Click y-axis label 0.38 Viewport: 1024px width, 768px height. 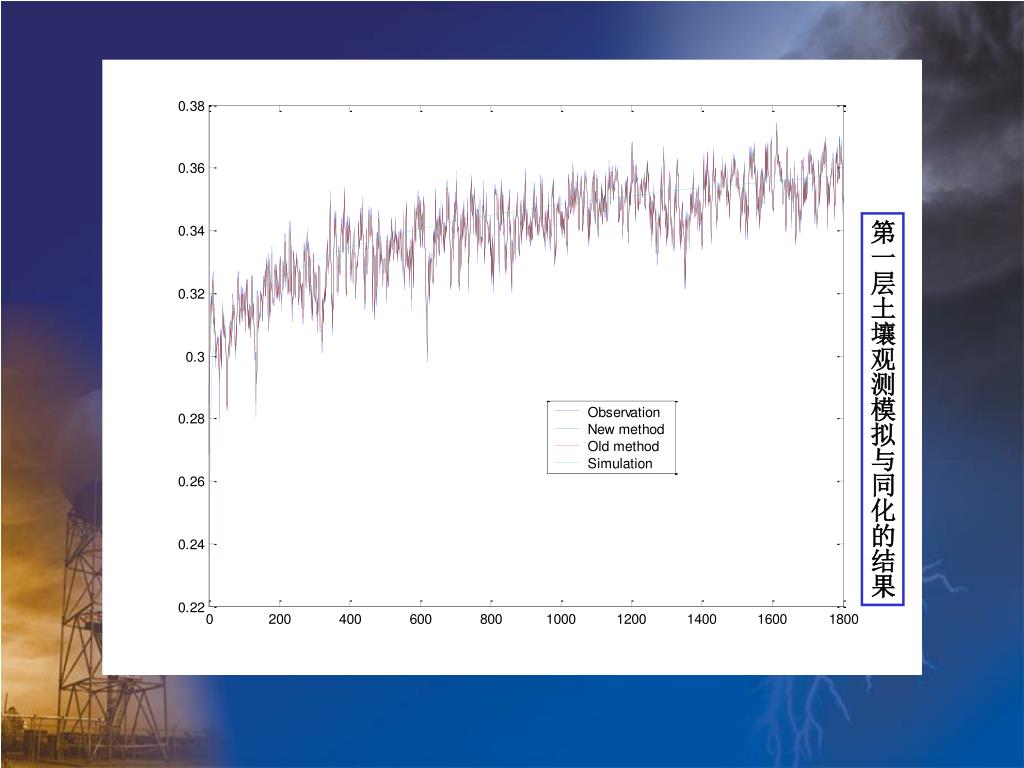pyautogui.click(x=191, y=106)
